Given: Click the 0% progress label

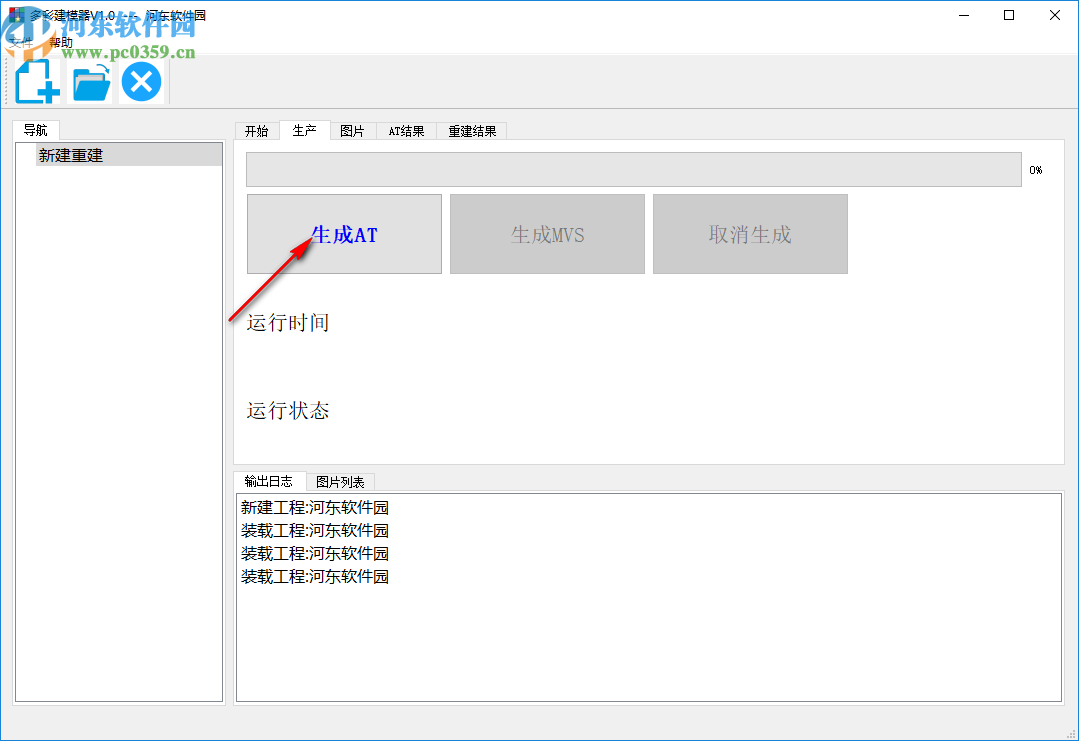Looking at the screenshot, I should 1036,170.
